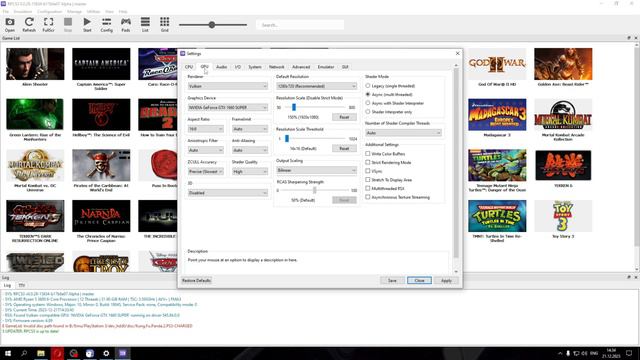This screenshot has width=640, height=360.
Task: Show hidden tray icons chevron
Action: pyautogui.click(x=560, y=353)
